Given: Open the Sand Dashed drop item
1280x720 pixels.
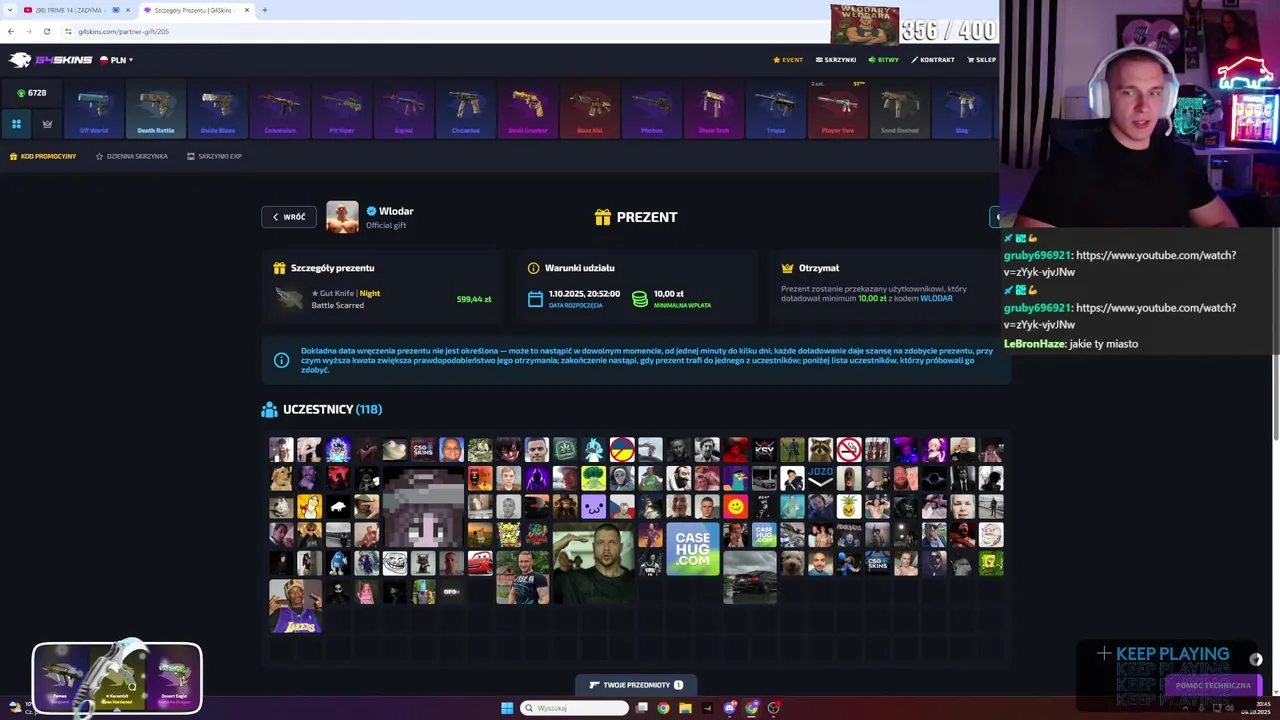Looking at the screenshot, I should (x=900, y=110).
